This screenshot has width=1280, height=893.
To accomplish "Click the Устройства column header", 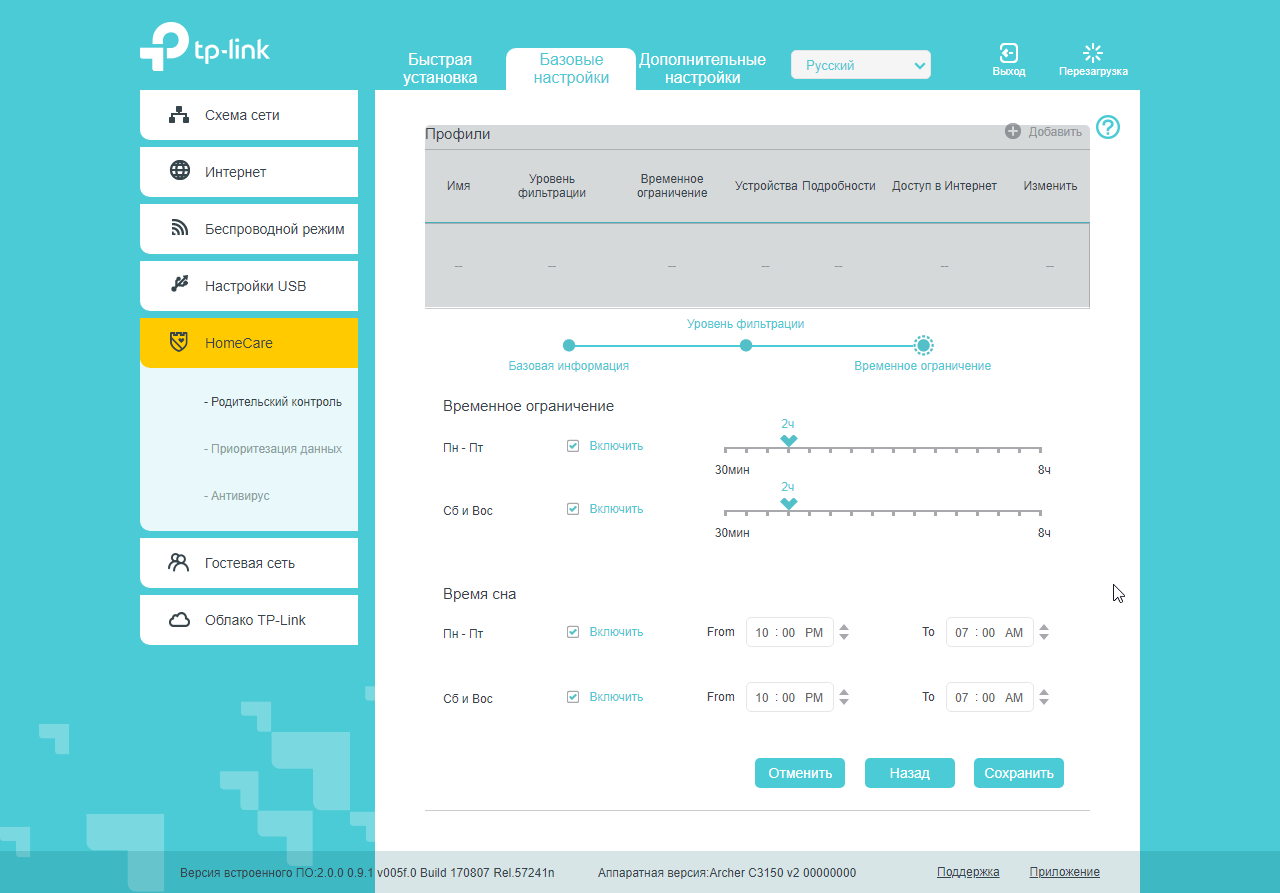I will pyautogui.click(x=766, y=186).
